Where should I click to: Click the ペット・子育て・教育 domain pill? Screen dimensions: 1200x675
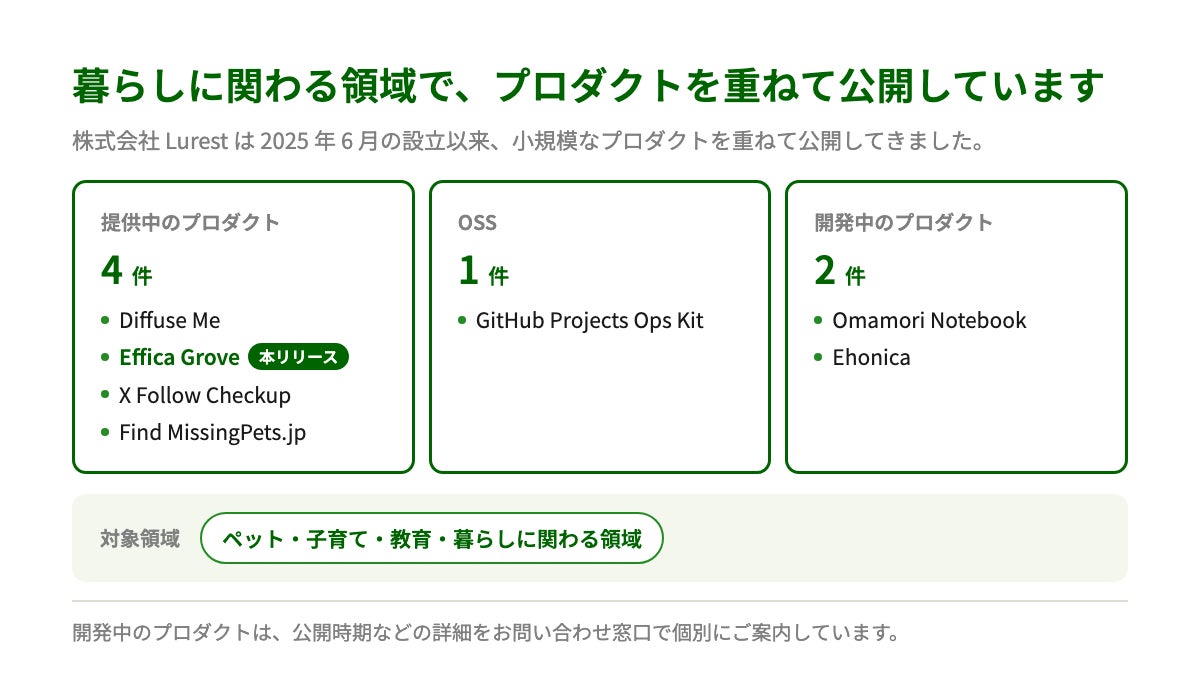432,539
